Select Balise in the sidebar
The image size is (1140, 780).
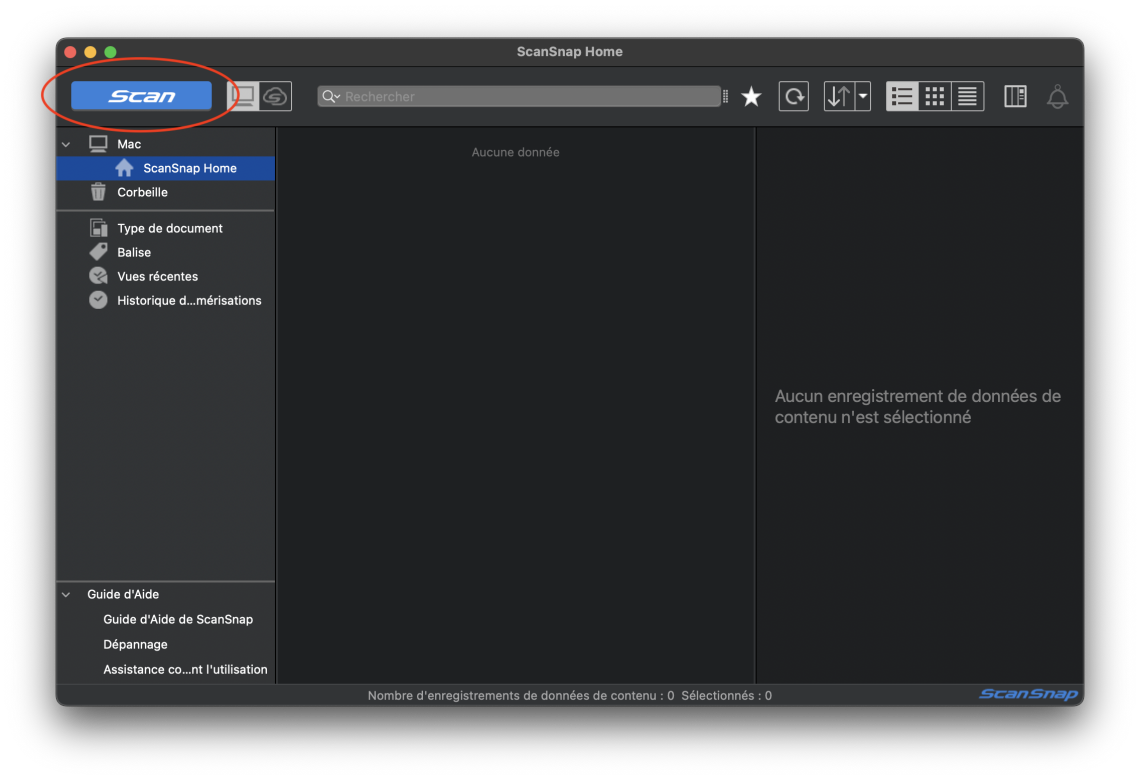point(133,252)
